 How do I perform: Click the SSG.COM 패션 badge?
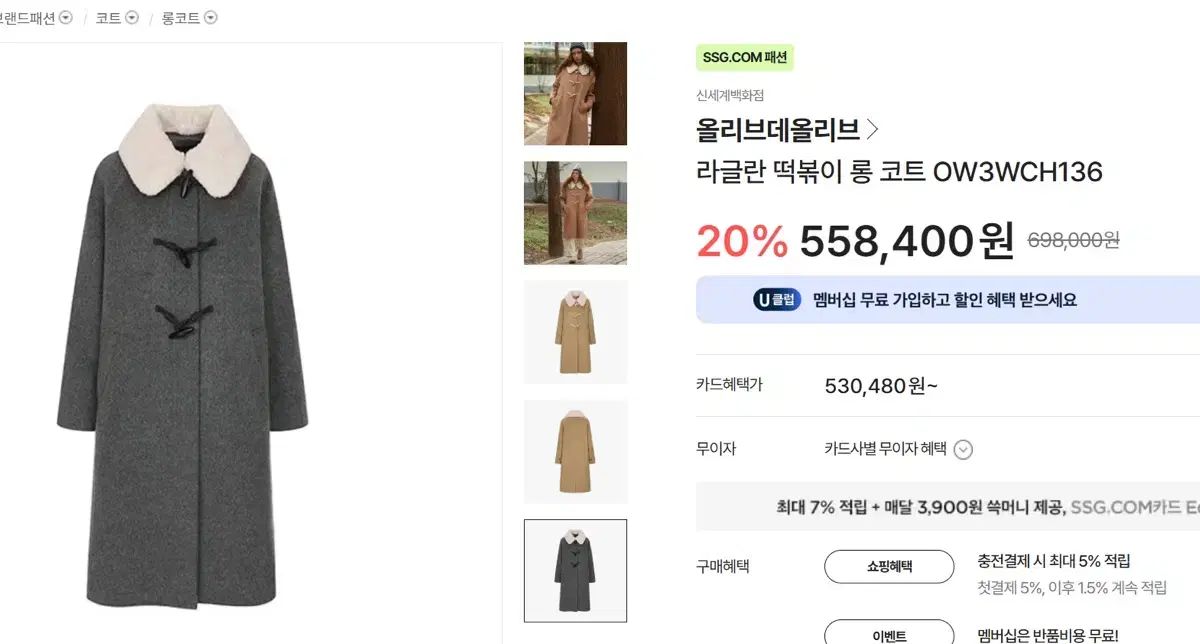pyautogui.click(x=744, y=58)
